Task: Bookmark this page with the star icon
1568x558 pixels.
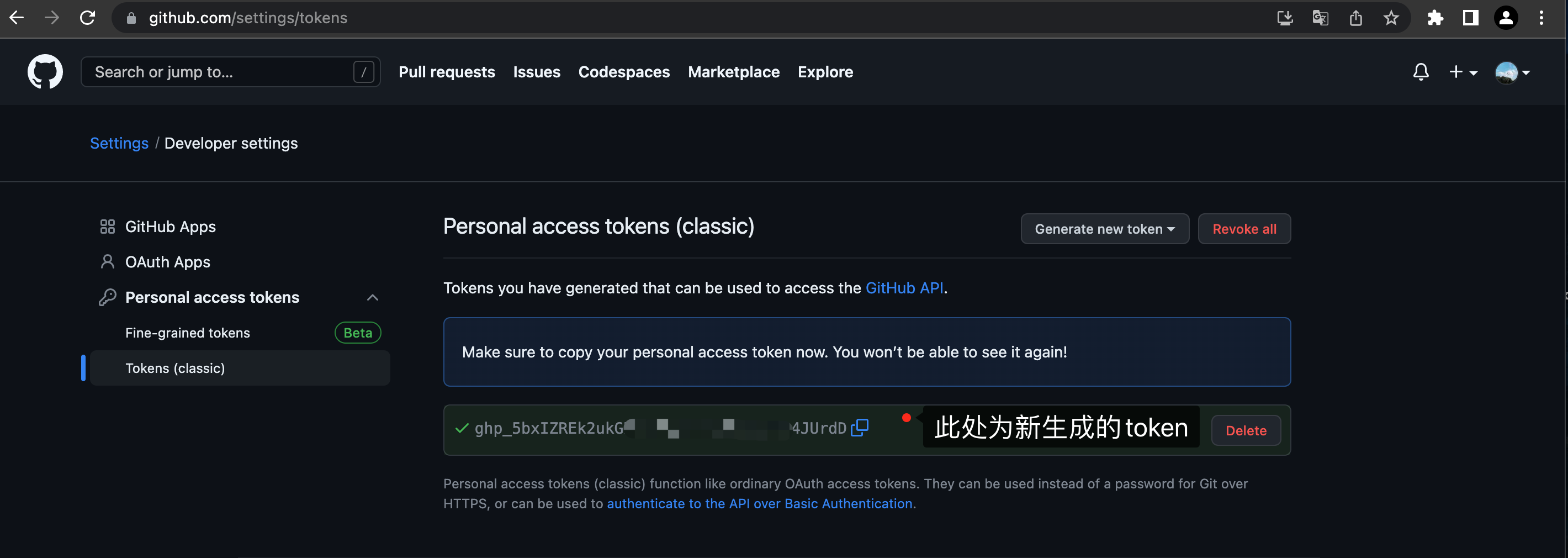Action: [x=1391, y=18]
